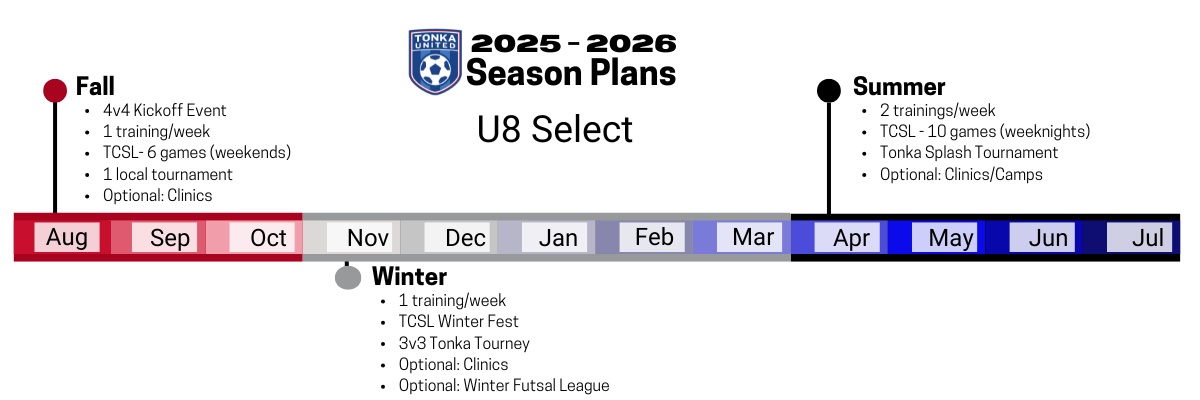Click the May month label
Viewport: 1200px width, 400px height.
pos(950,238)
